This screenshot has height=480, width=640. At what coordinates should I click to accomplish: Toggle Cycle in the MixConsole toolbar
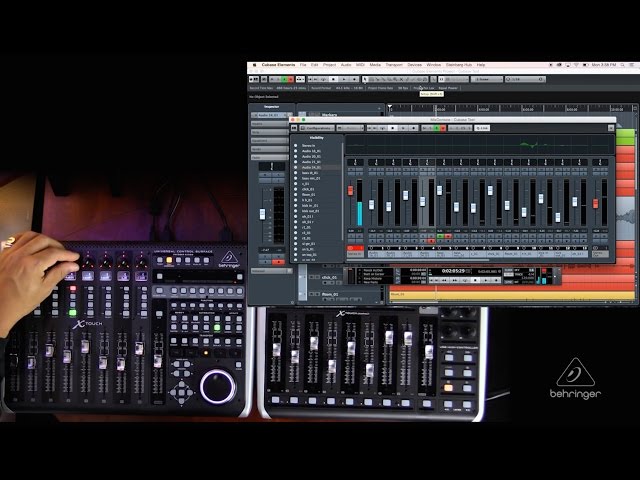pos(383,128)
